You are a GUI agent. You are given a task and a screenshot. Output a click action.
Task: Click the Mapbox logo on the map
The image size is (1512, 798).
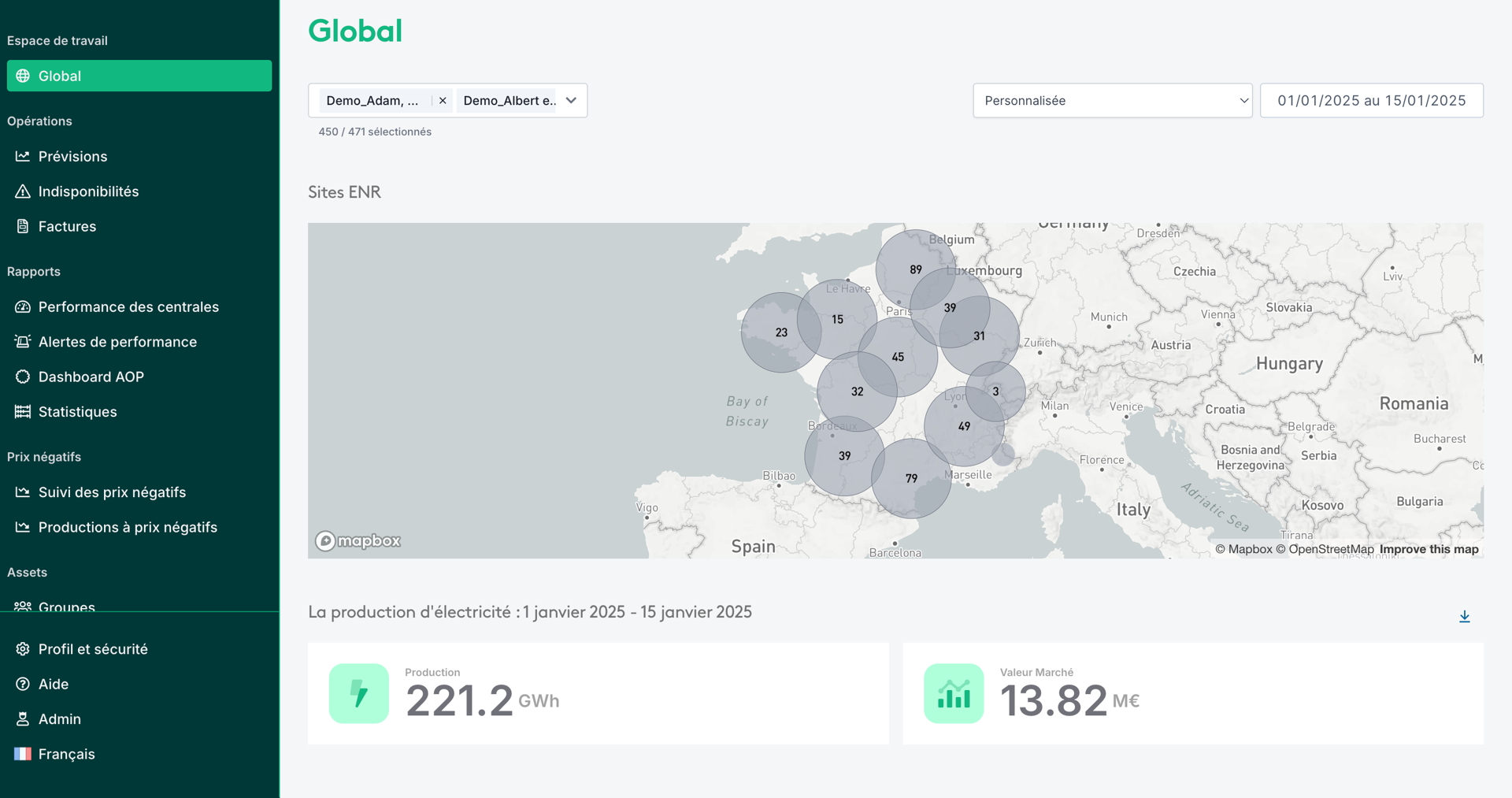pos(358,541)
